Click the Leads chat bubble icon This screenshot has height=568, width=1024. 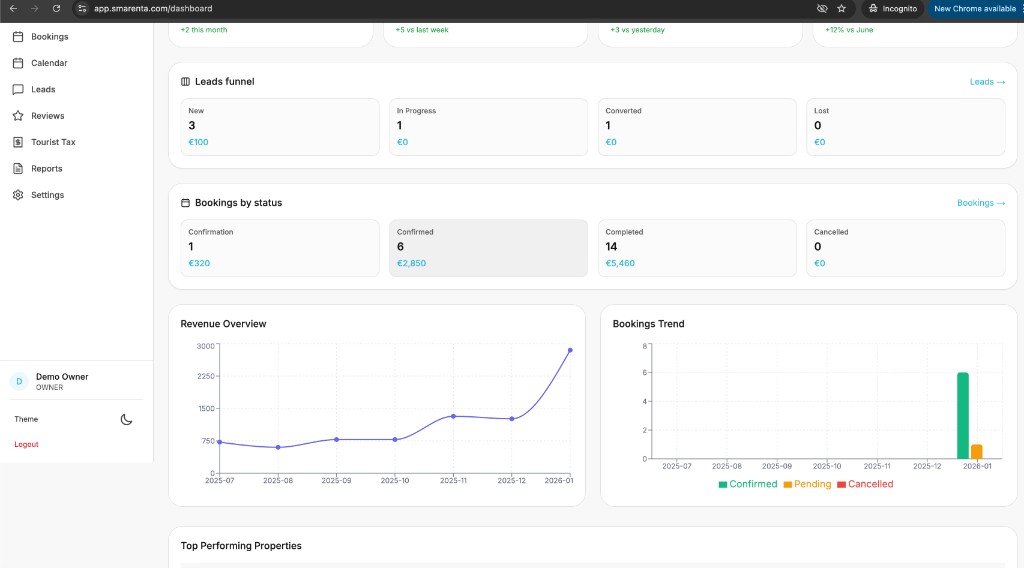[18, 89]
